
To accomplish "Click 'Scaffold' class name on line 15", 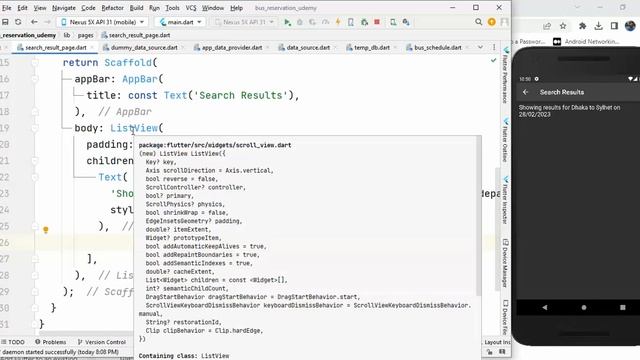I will (x=128, y=63).
